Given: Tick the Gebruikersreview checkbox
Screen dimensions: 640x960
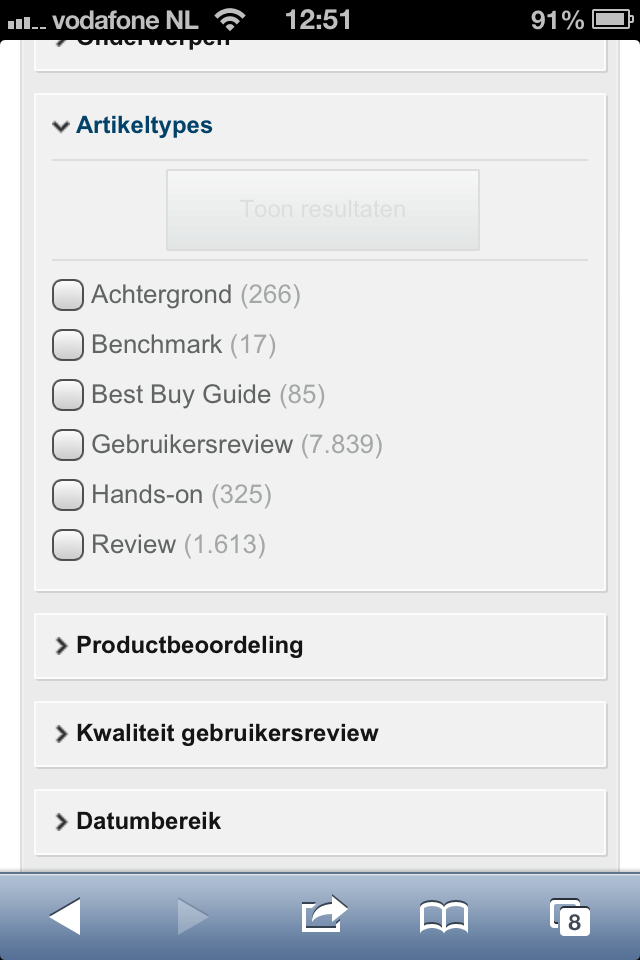Looking at the screenshot, I should point(68,444).
